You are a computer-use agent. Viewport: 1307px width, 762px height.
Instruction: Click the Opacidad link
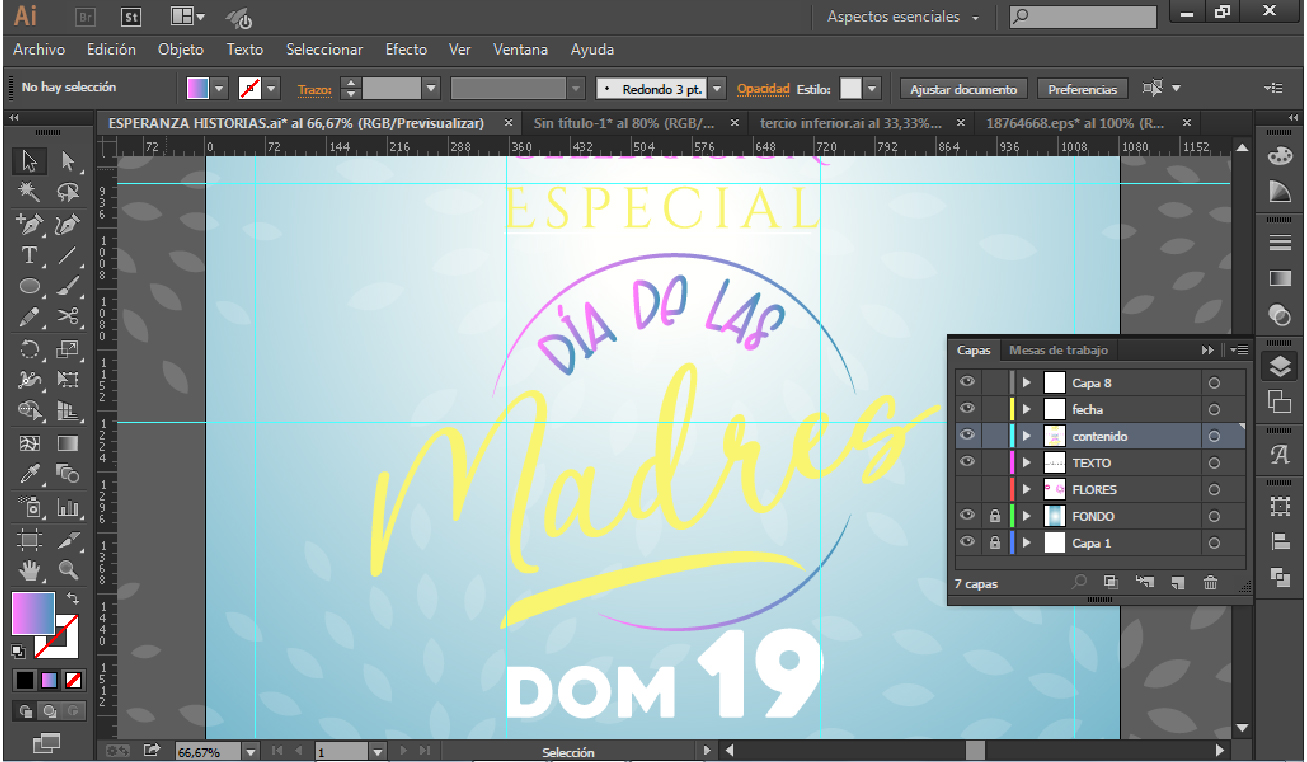tap(763, 89)
